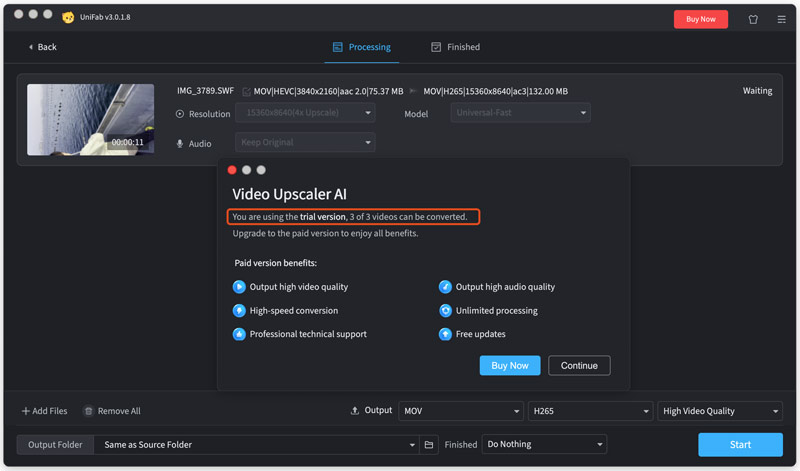Click the red Buy Now button in title bar
Screen dimensions: 800x471
coord(701,19)
